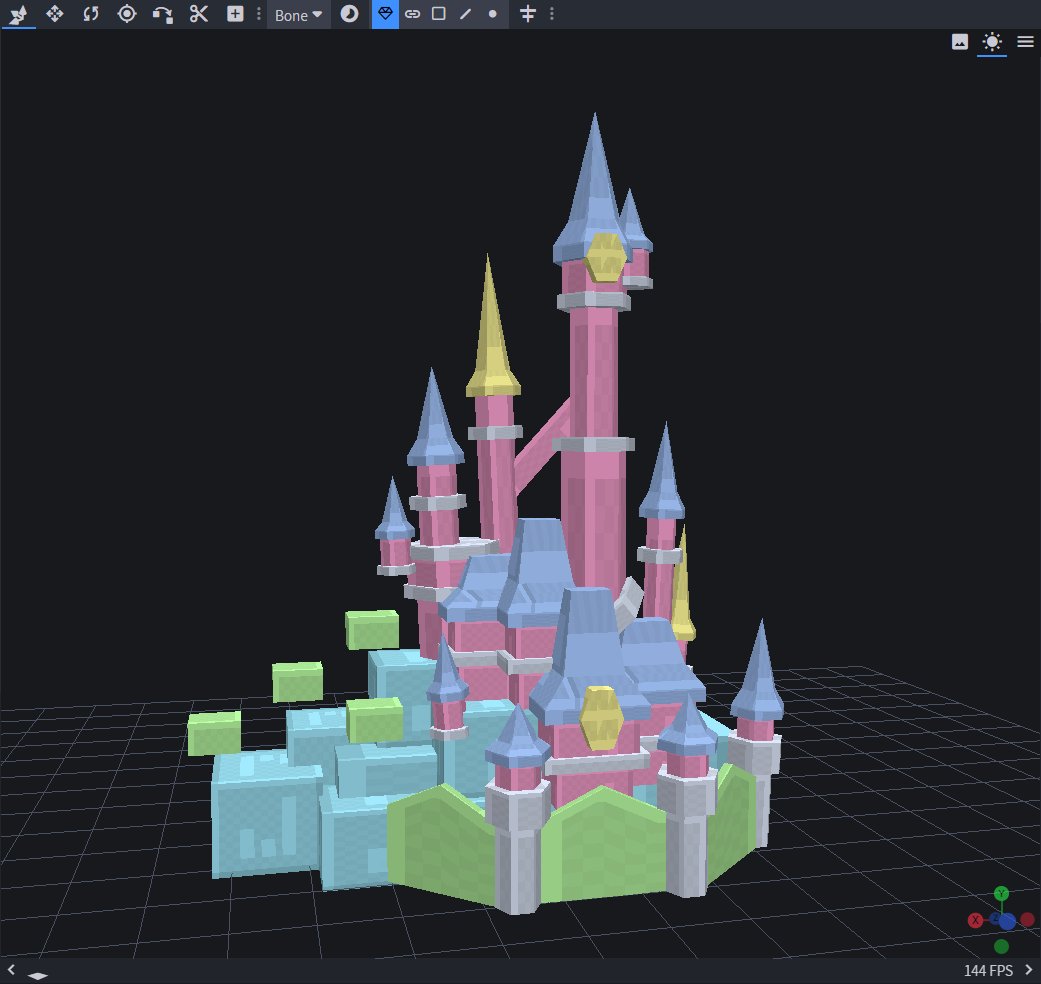1041x984 pixels.
Task: Select the Pivot tool
Action: [x=127, y=14]
